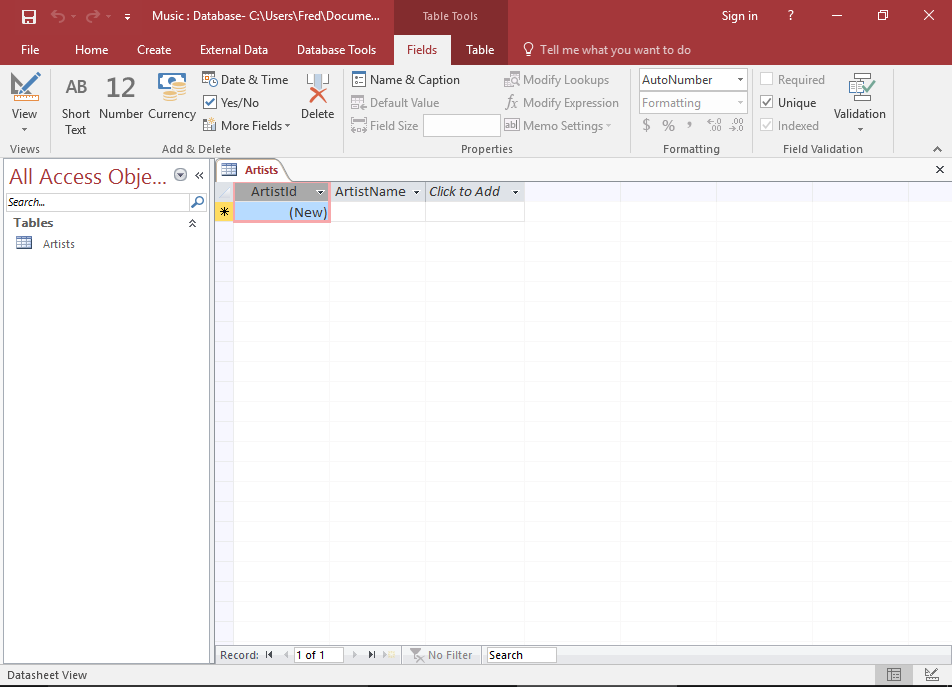
Task: Go to last record
Action: (372, 655)
